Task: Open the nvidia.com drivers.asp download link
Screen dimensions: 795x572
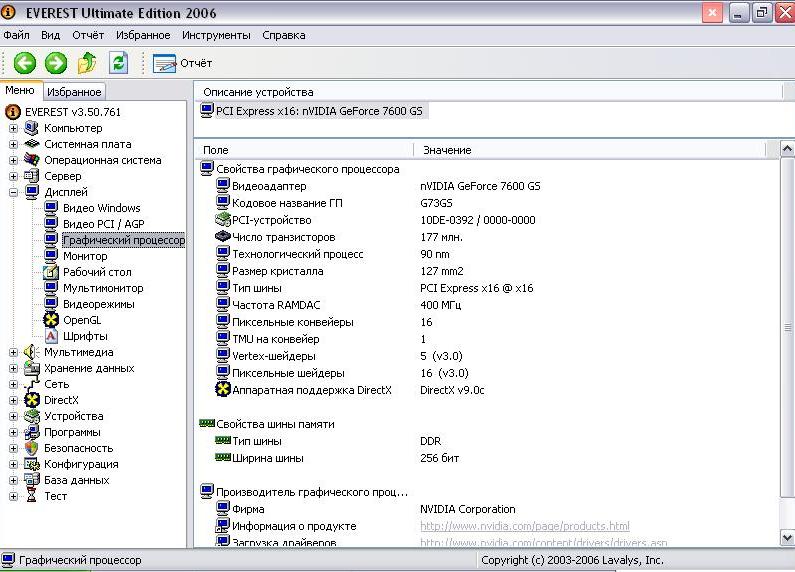Action: (544, 543)
